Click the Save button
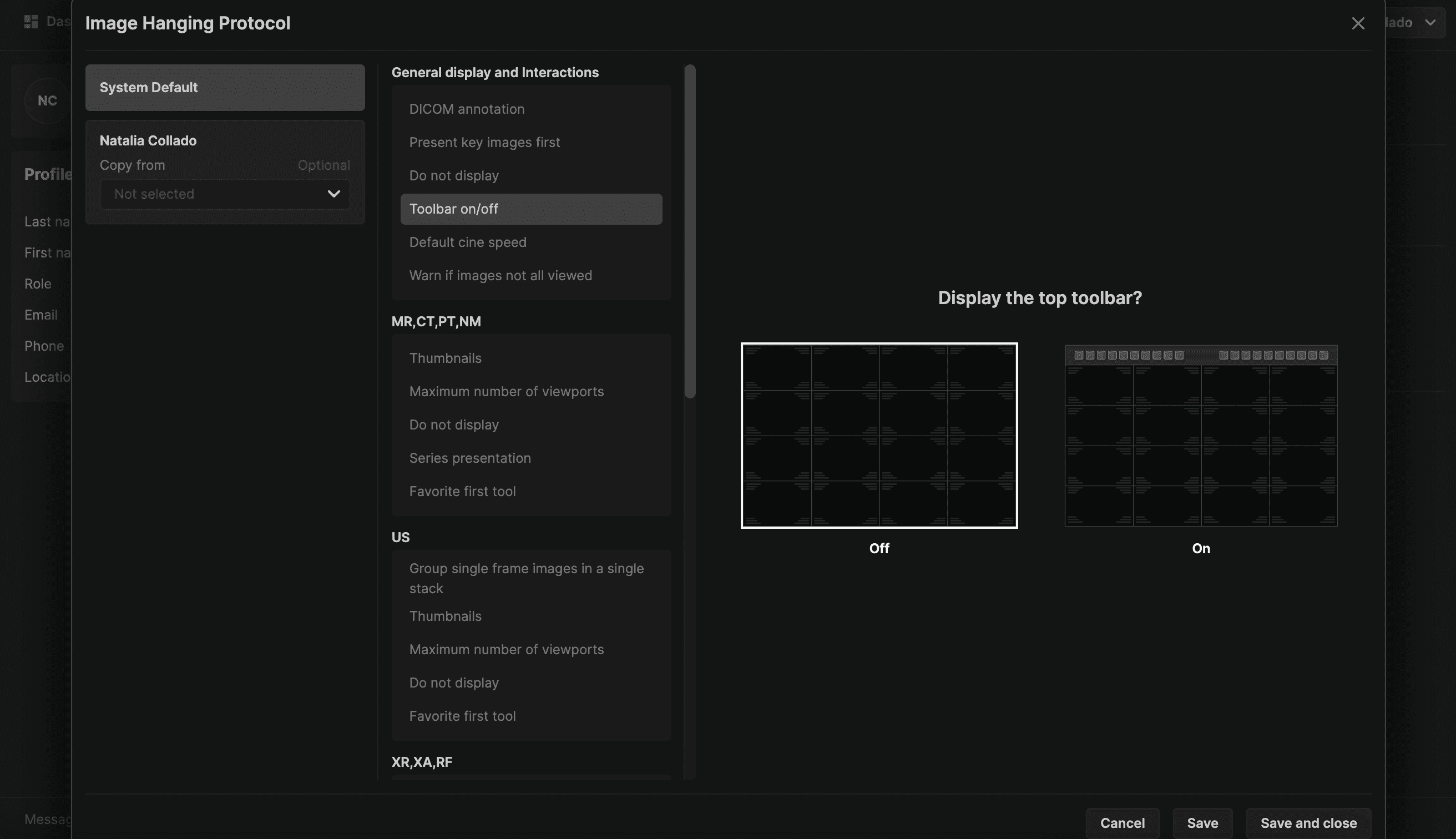Screen dimensions: 1456x839 [x=1202, y=823]
